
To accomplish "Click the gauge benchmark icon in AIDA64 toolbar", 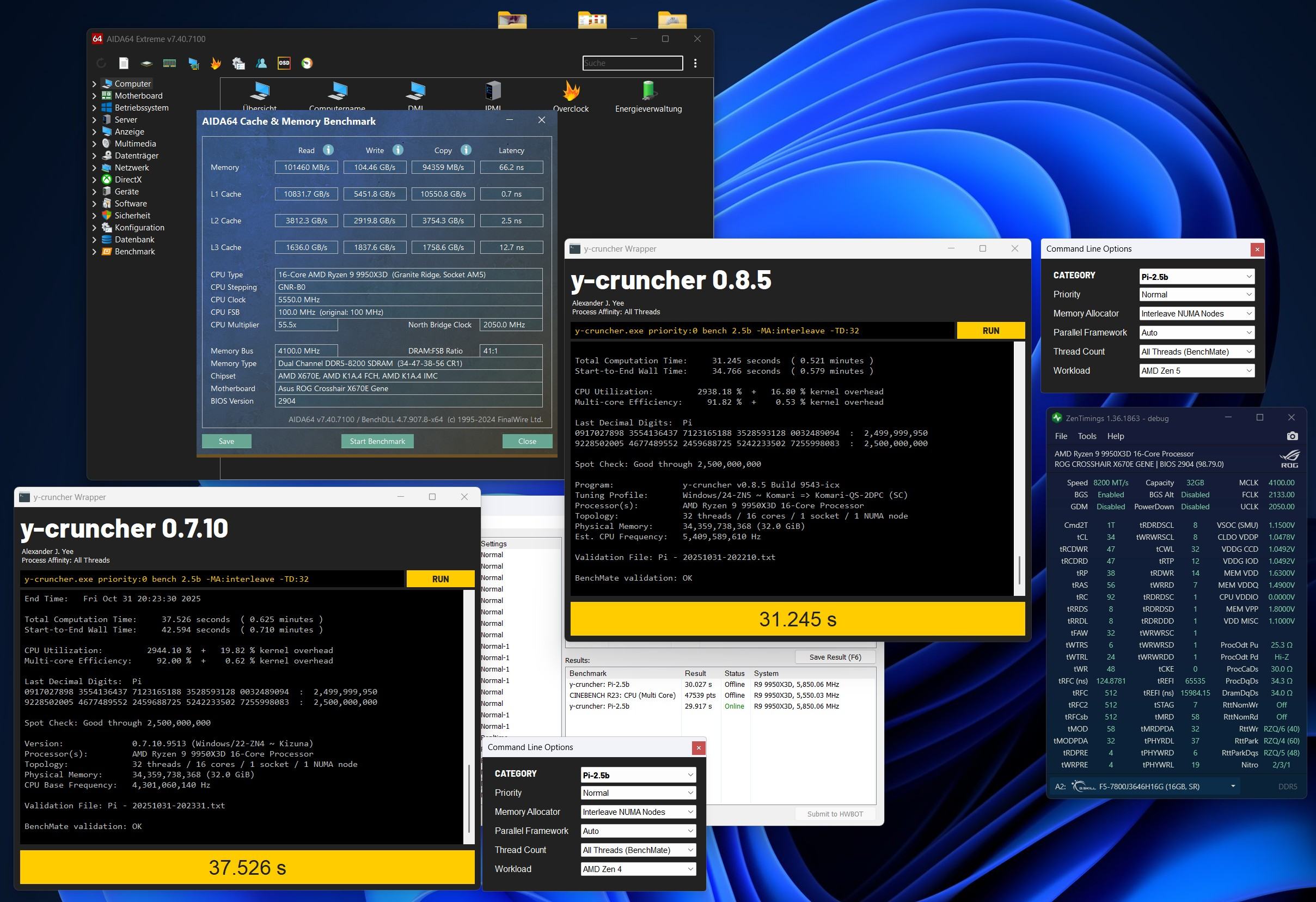I will 308,63.
